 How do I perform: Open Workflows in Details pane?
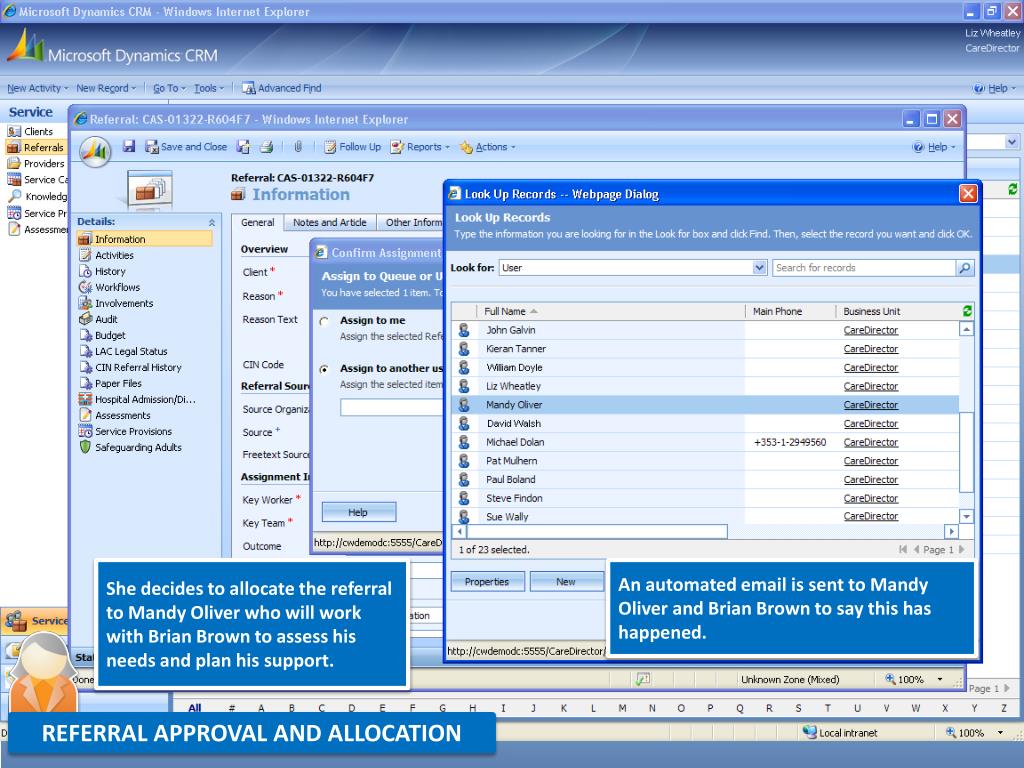click(110, 287)
